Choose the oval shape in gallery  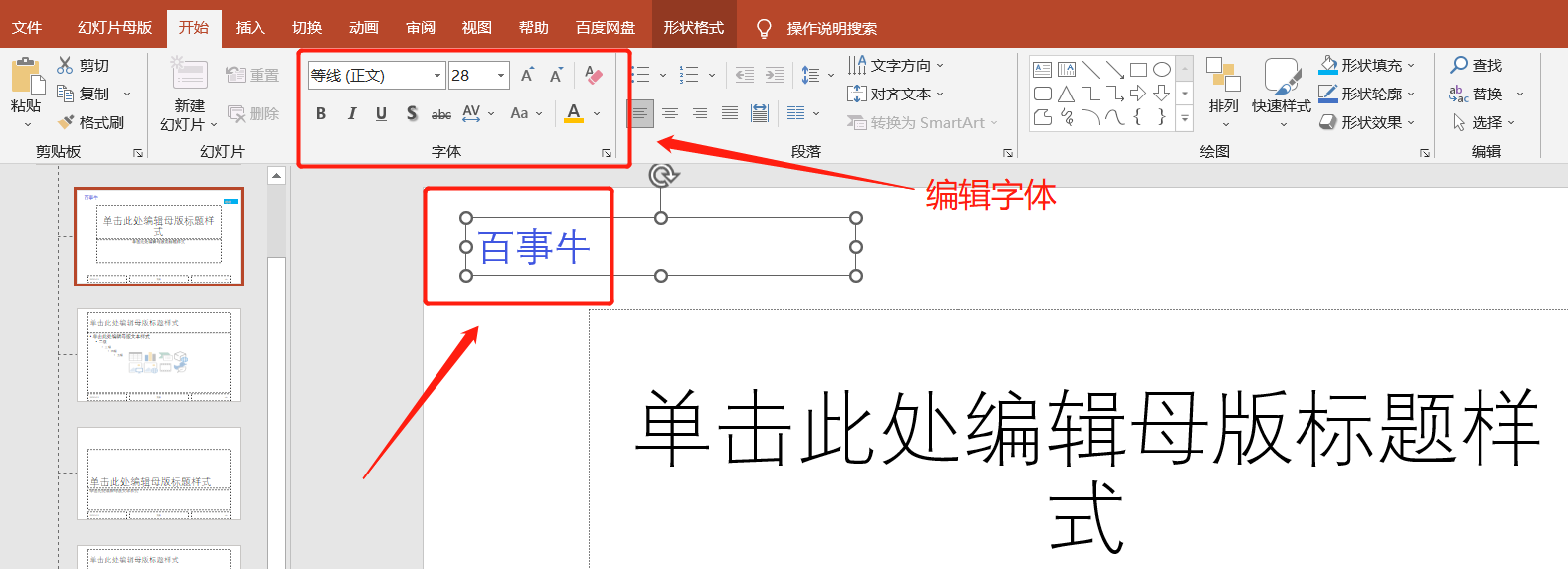(1161, 70)
